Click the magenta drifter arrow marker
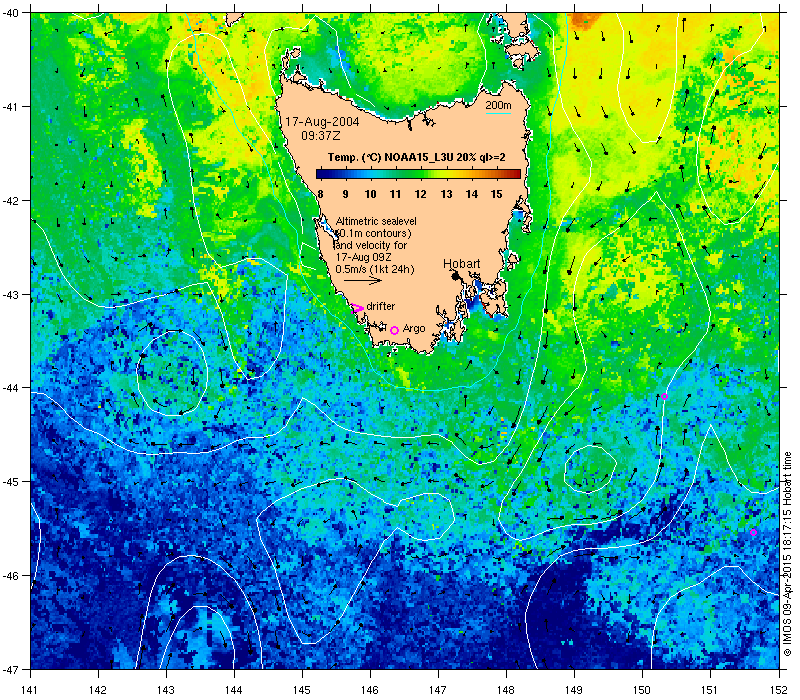Viewport: 800px width, 700px height. [357, 308]
